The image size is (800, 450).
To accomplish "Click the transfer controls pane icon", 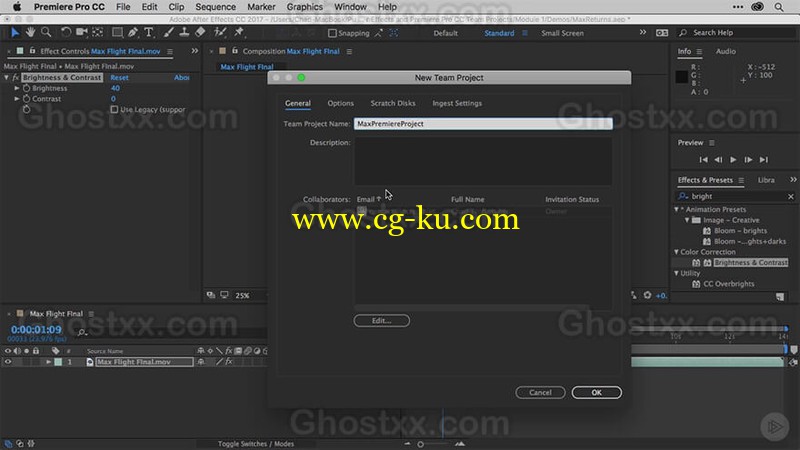I will pos(19,444).
